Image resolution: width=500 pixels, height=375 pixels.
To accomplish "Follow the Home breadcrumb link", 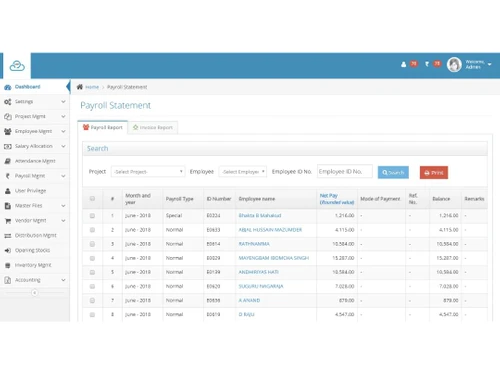I will click(92, 87).
